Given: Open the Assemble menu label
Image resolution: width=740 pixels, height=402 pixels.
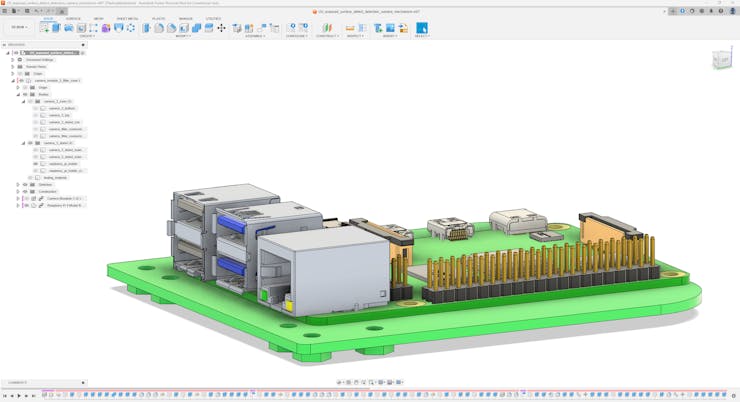Looking at the screenshot, I should [255, 36].
